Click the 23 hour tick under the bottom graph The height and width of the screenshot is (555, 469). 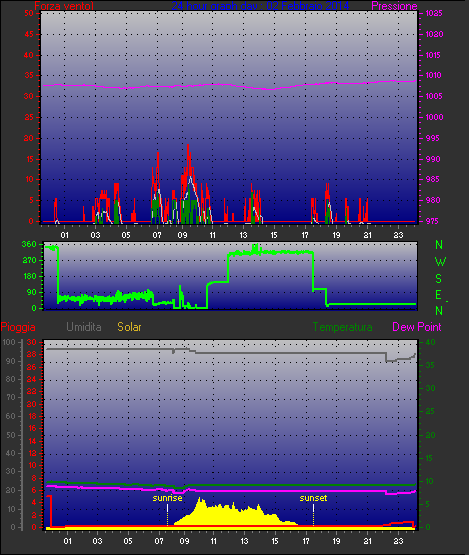pyautogui.click(x=399, y=541)
